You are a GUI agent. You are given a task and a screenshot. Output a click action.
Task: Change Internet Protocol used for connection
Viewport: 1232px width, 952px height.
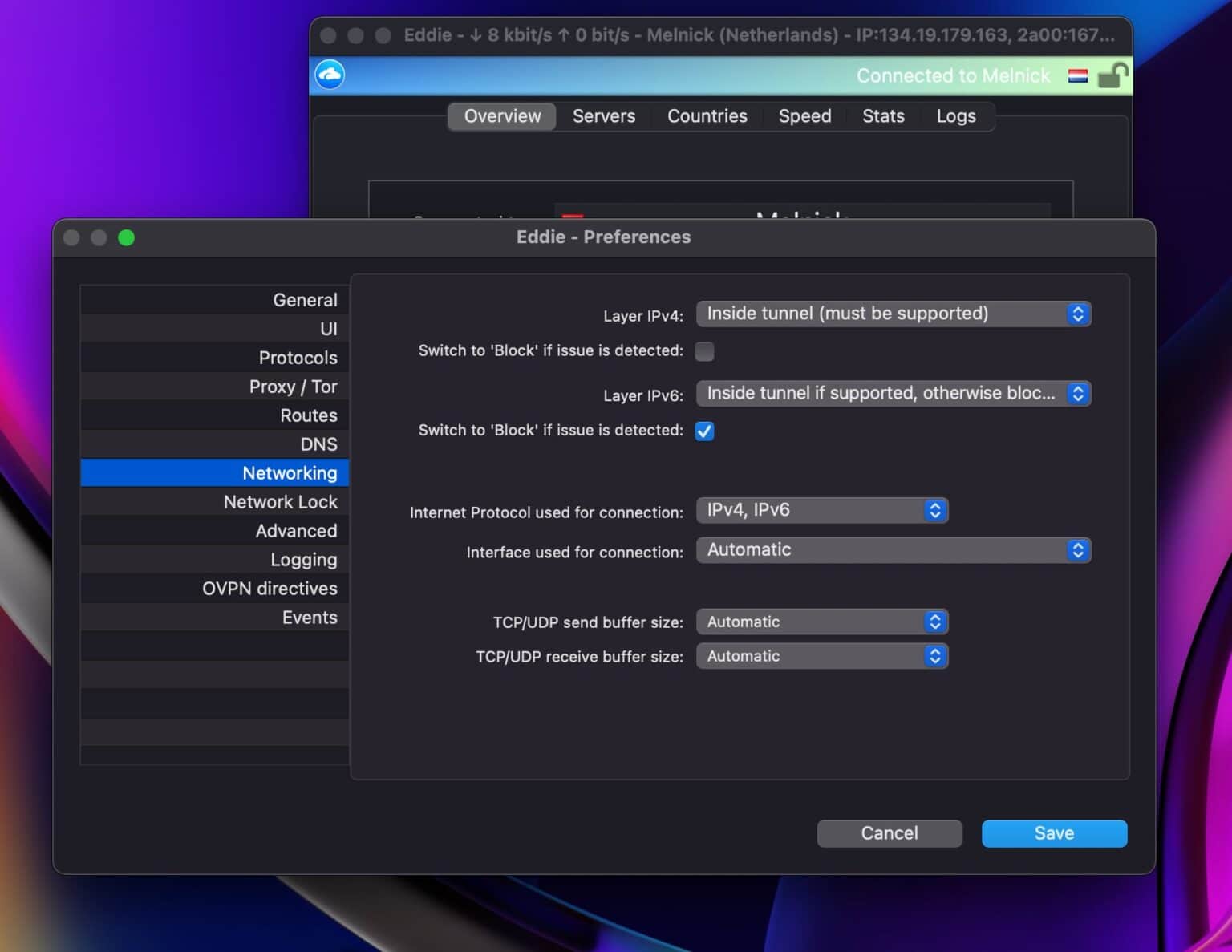click(822, 510)
